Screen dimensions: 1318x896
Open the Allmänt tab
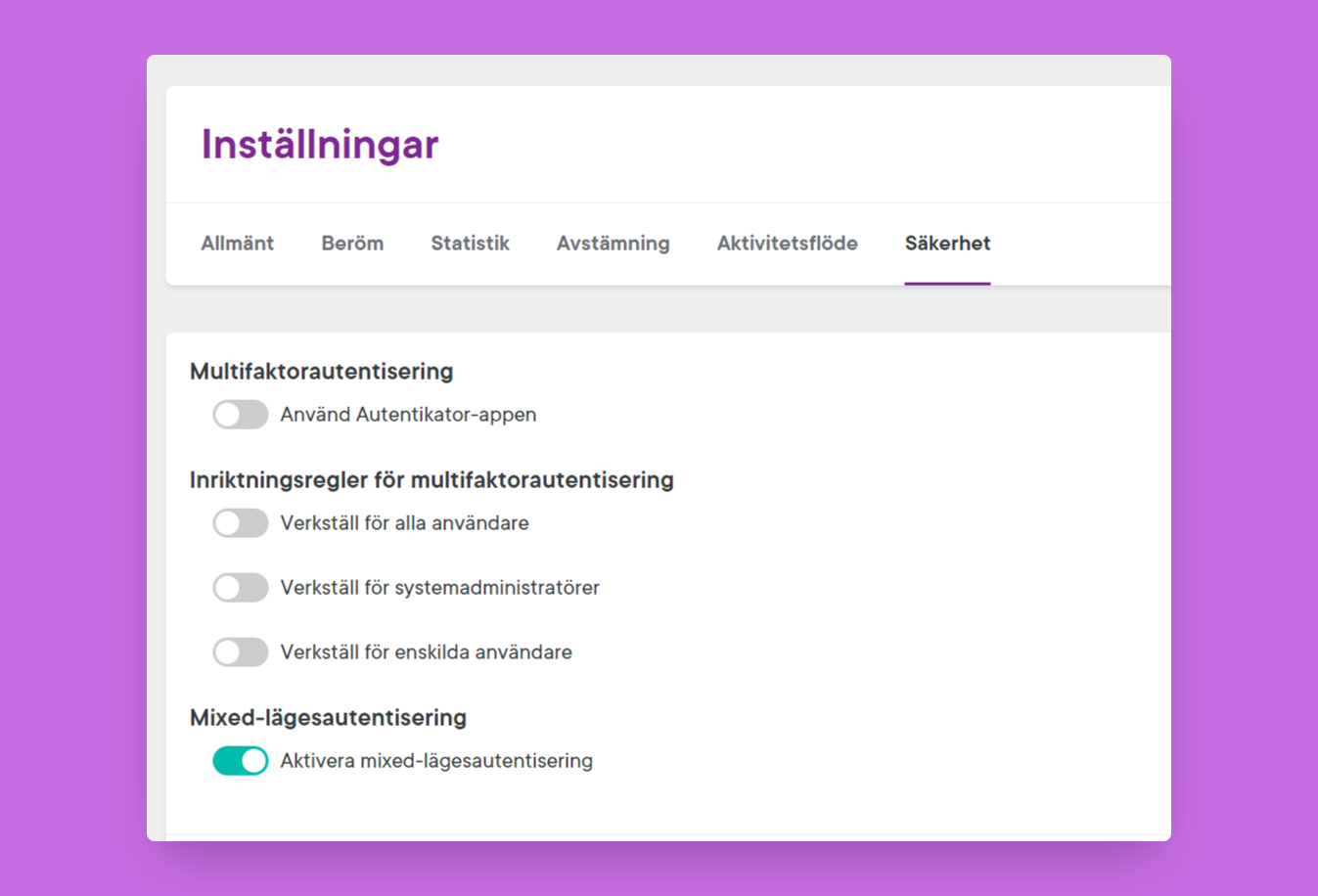237,244
